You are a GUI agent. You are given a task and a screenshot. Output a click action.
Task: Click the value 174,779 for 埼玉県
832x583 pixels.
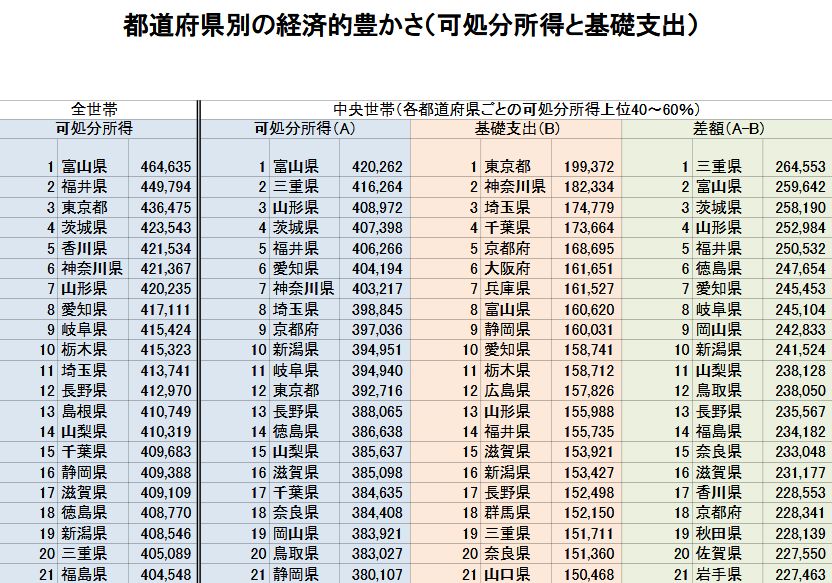[x=589, y=207]
